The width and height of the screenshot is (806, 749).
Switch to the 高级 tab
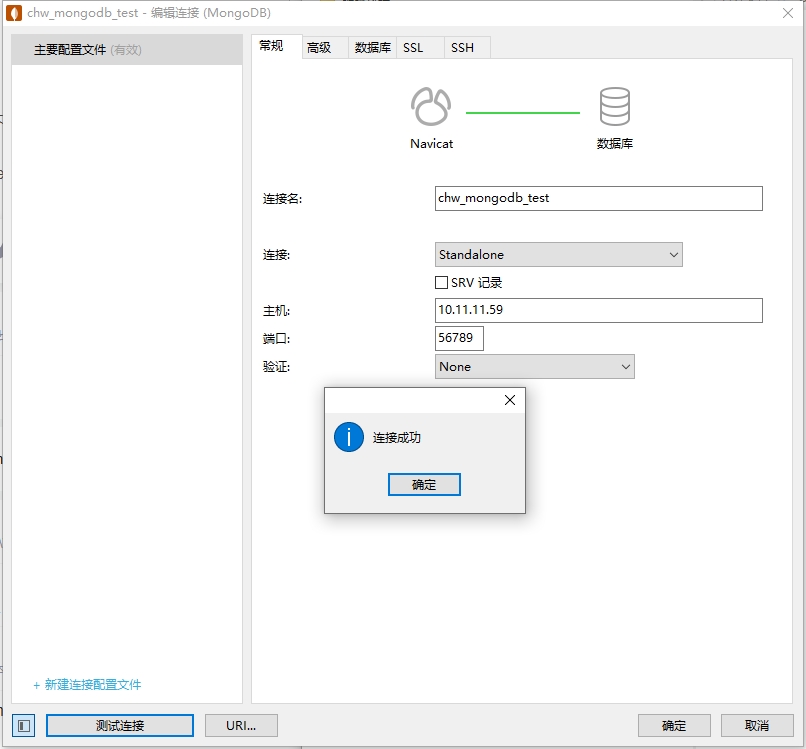[325, 48]
